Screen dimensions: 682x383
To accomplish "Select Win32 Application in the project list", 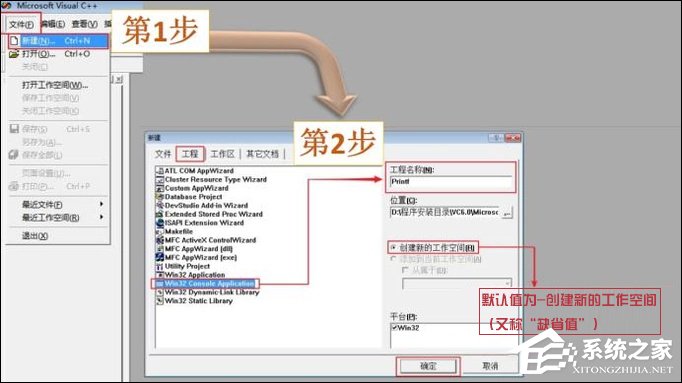I will click(194, 275).
